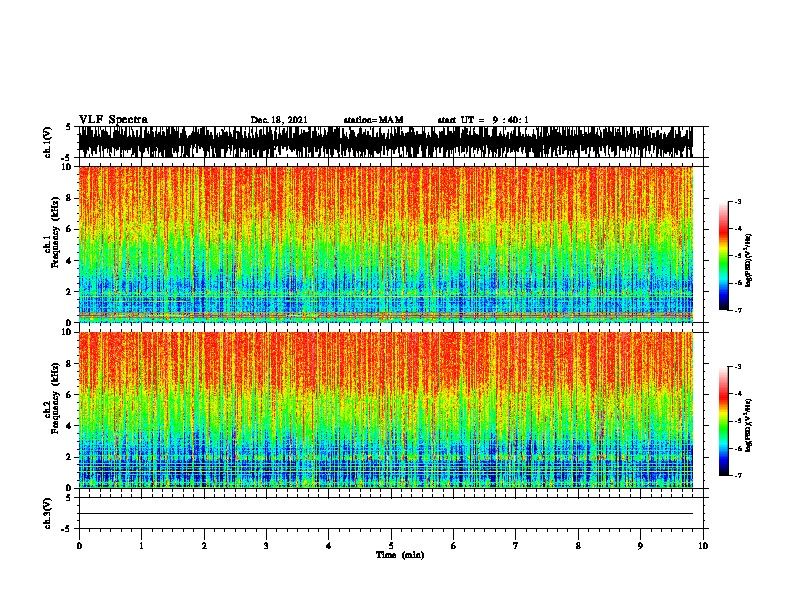
Task: Click the time axis tick label 2
Action: 204,545
